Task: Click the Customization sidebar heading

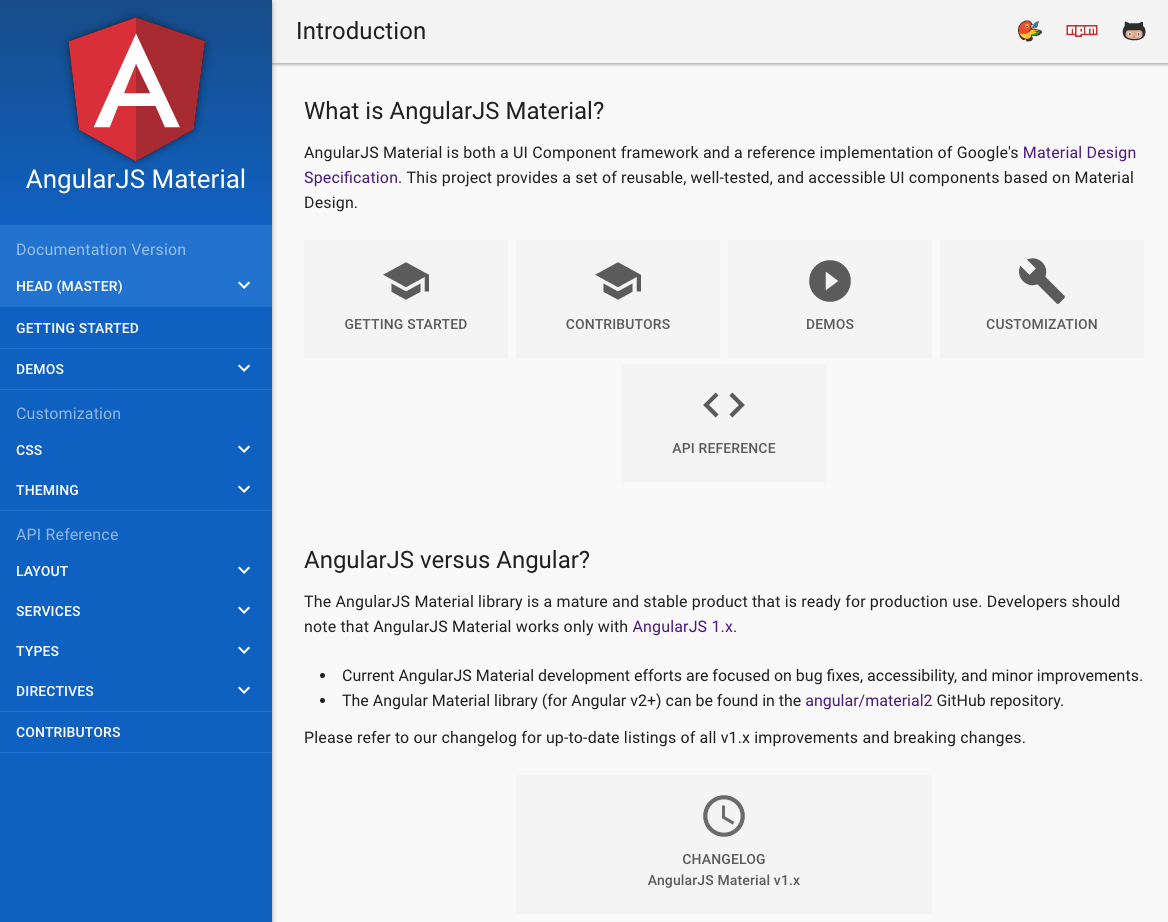Action: pos(68,413)
